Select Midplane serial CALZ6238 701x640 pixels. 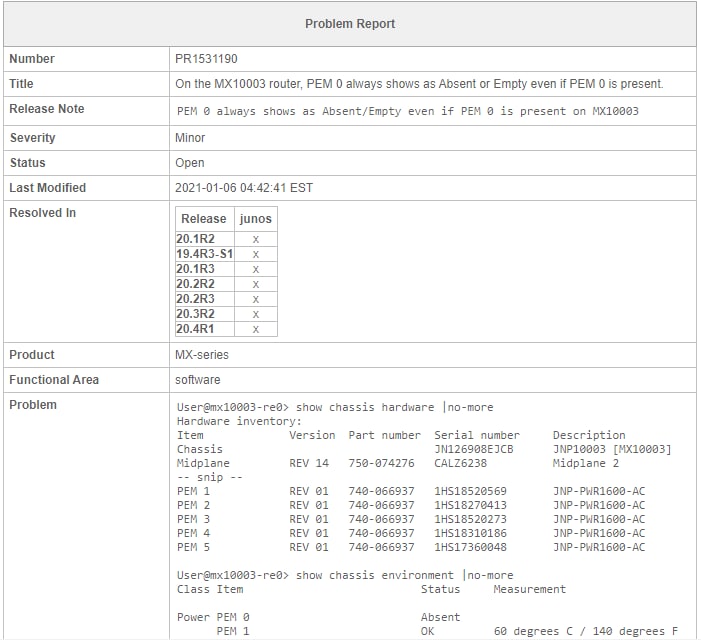pyautogui.click(x=460, y=463)
